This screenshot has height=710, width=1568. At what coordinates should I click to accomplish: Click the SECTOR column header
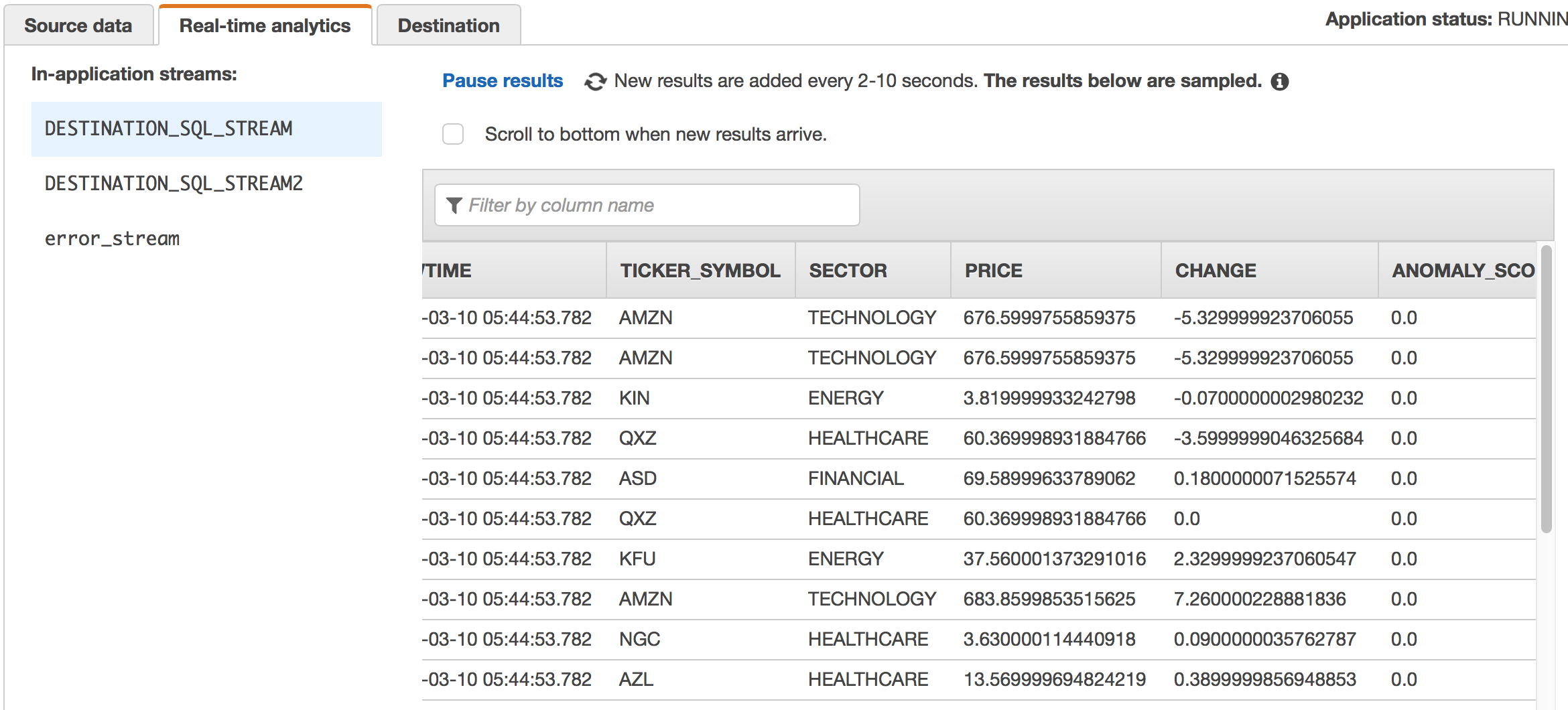pos(848,271)
